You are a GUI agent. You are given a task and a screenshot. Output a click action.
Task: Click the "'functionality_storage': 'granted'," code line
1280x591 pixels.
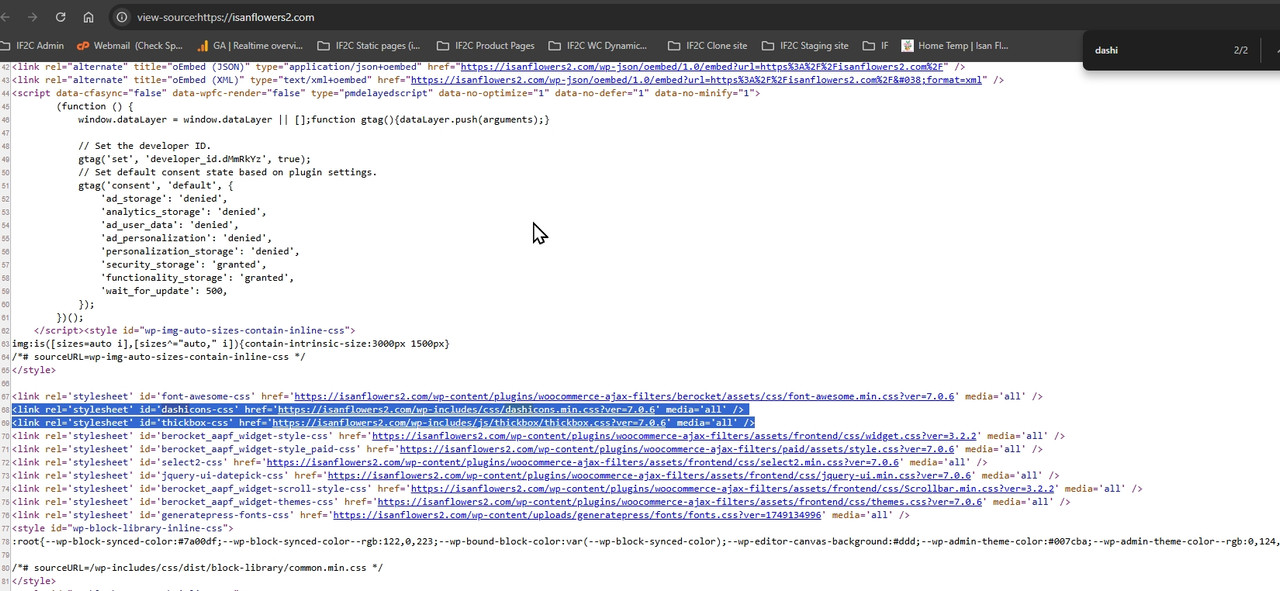[197, 278]
